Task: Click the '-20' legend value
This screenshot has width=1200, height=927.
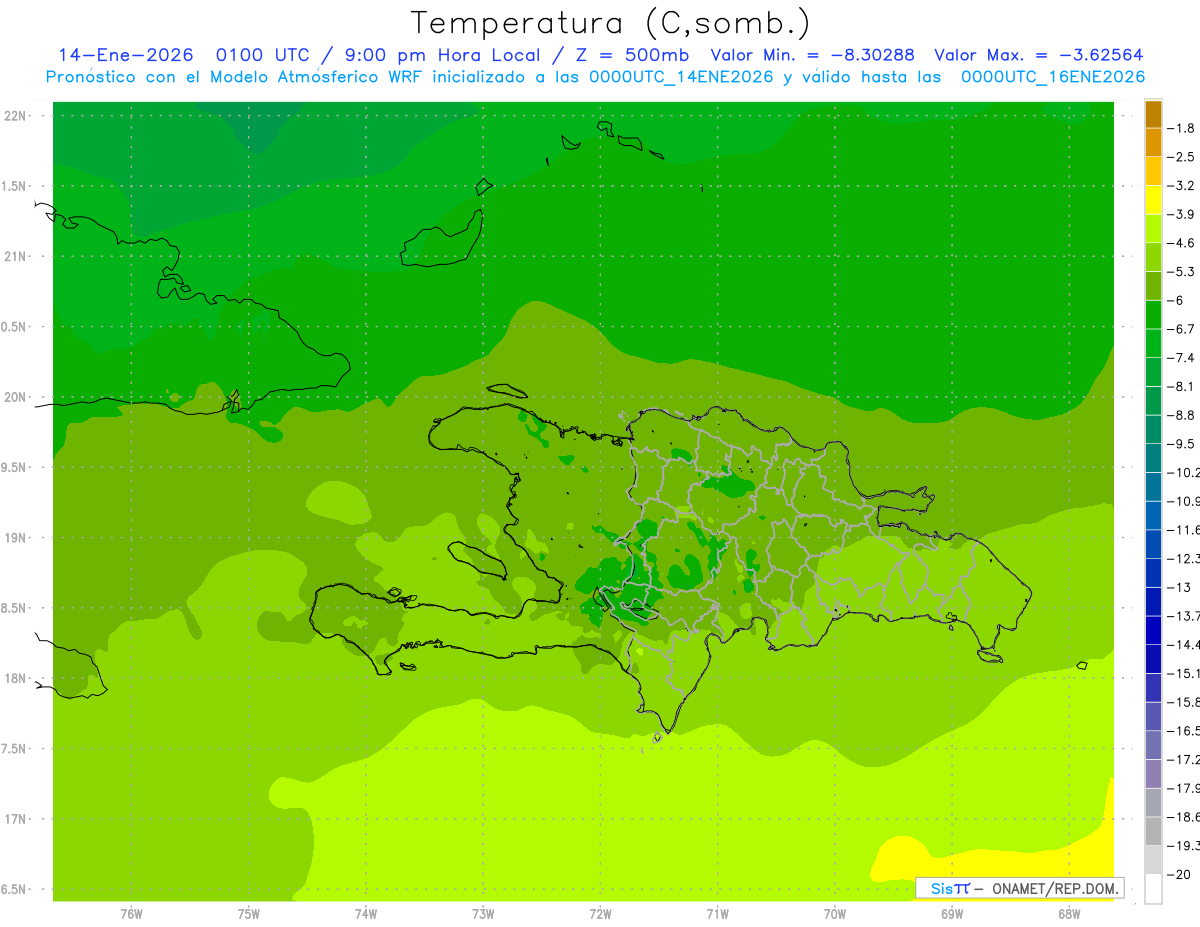Action: pyautogui.click(x=1179, y=874)
